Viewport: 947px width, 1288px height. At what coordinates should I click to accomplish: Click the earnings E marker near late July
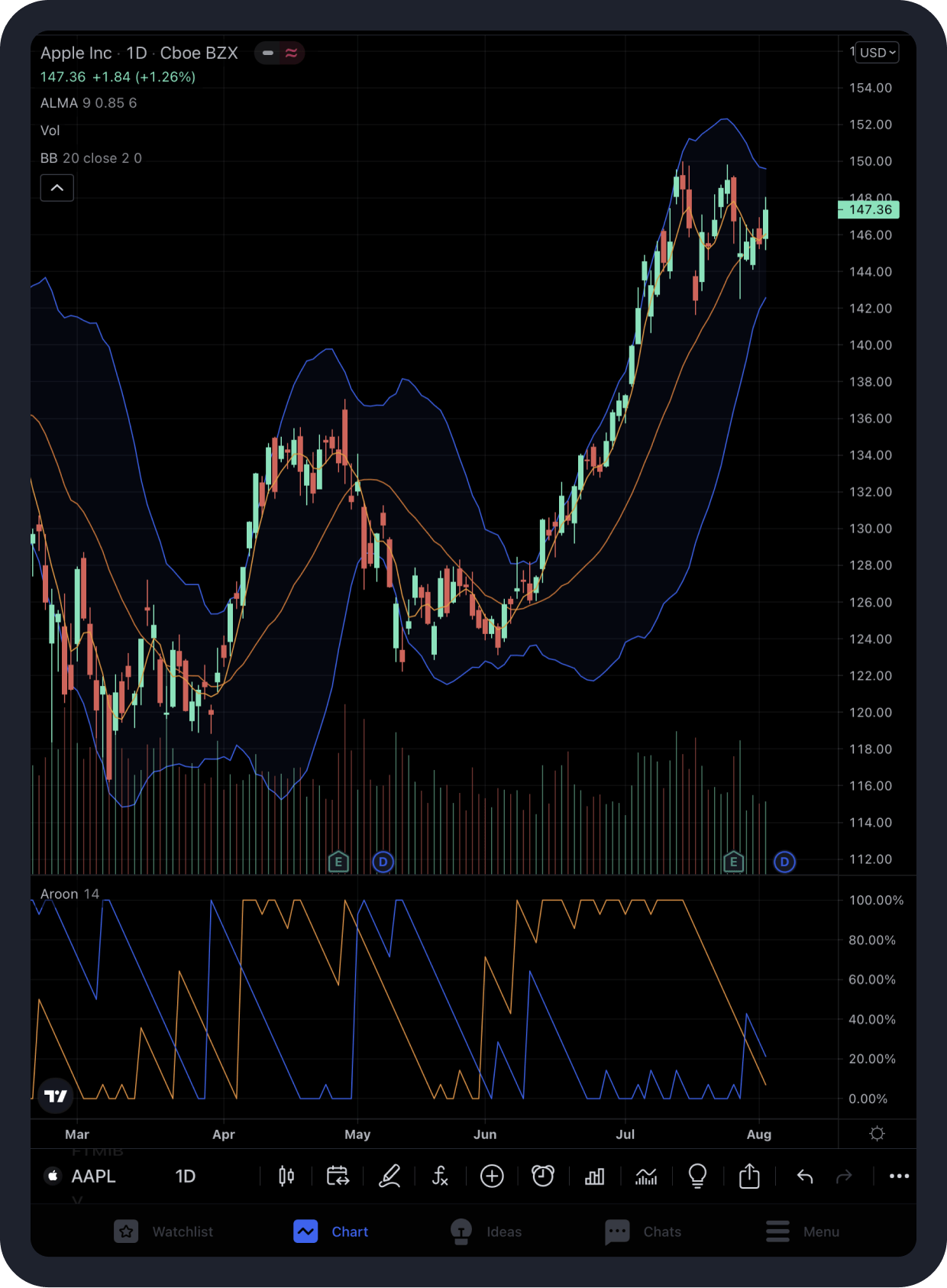tap(733, 862)
